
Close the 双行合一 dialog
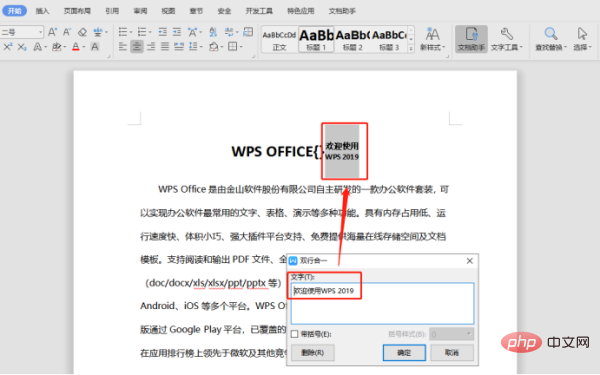coord(470,261)
